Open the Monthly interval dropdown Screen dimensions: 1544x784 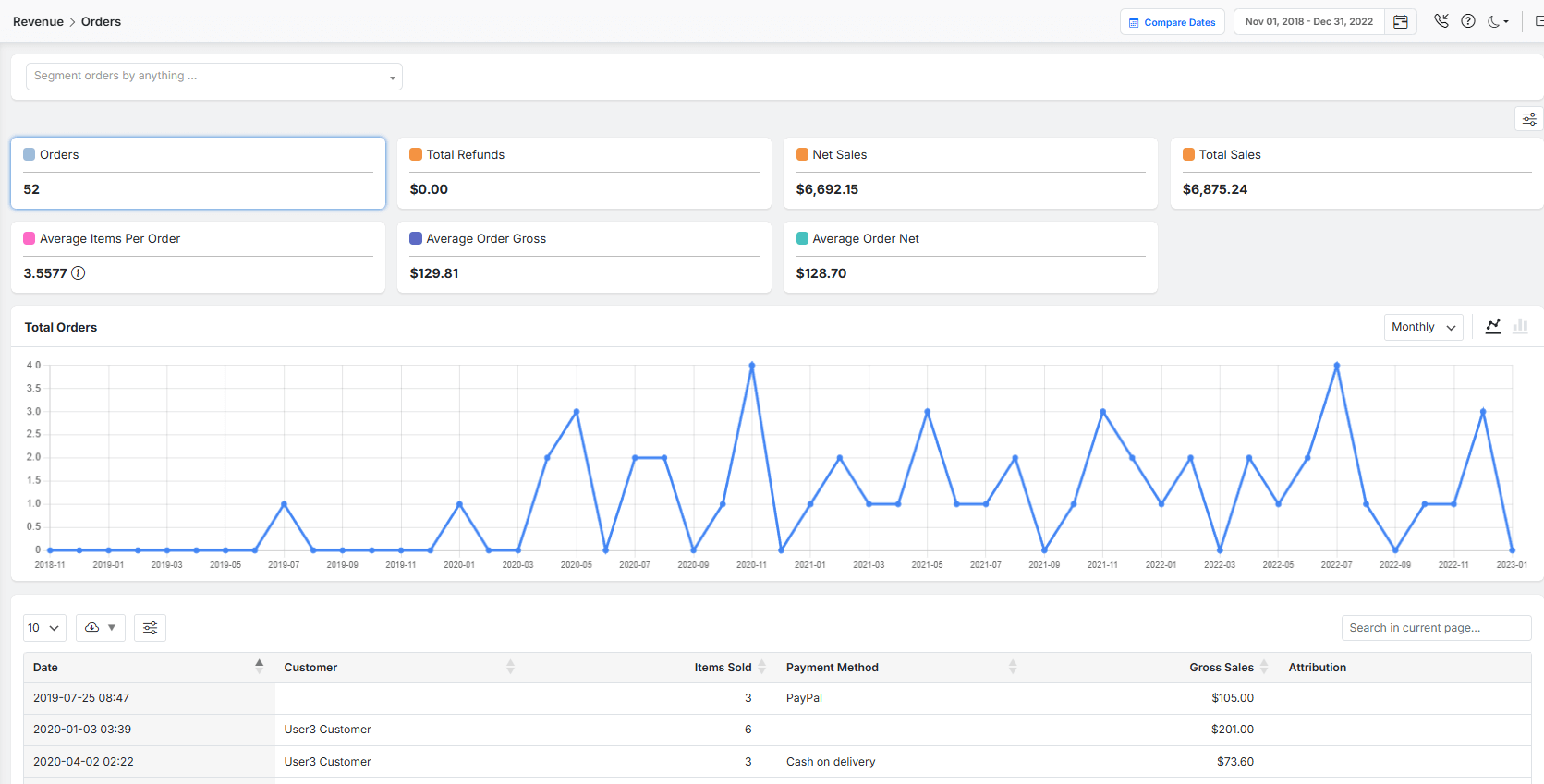[x=1422, y=327]
